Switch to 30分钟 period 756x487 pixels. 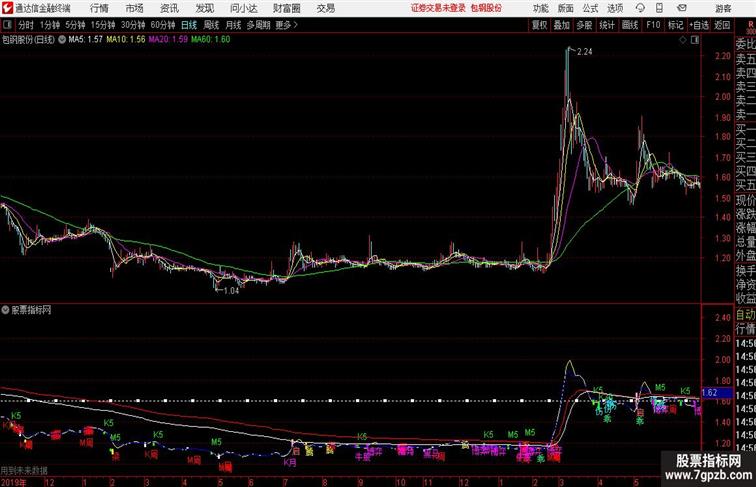coord(133,25)
